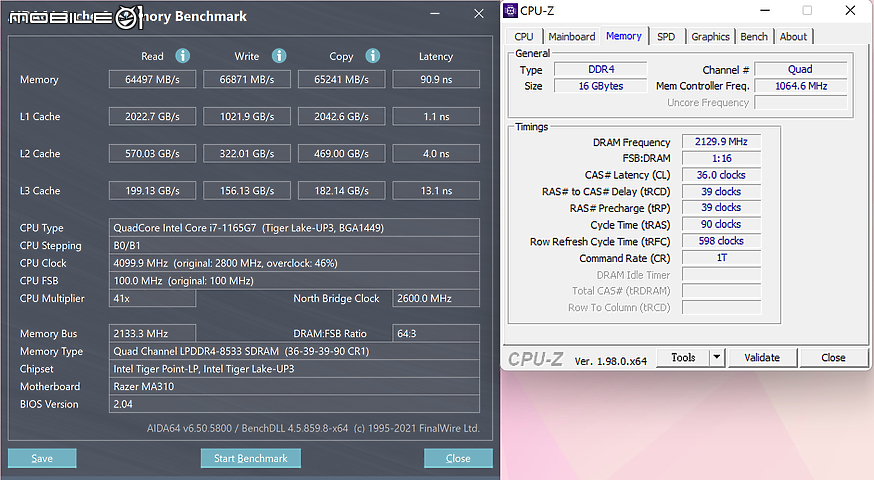Click the Chipset Intel Tiger Point-LP field
This screenshot has height=480, width=874.
pos(294,369)
